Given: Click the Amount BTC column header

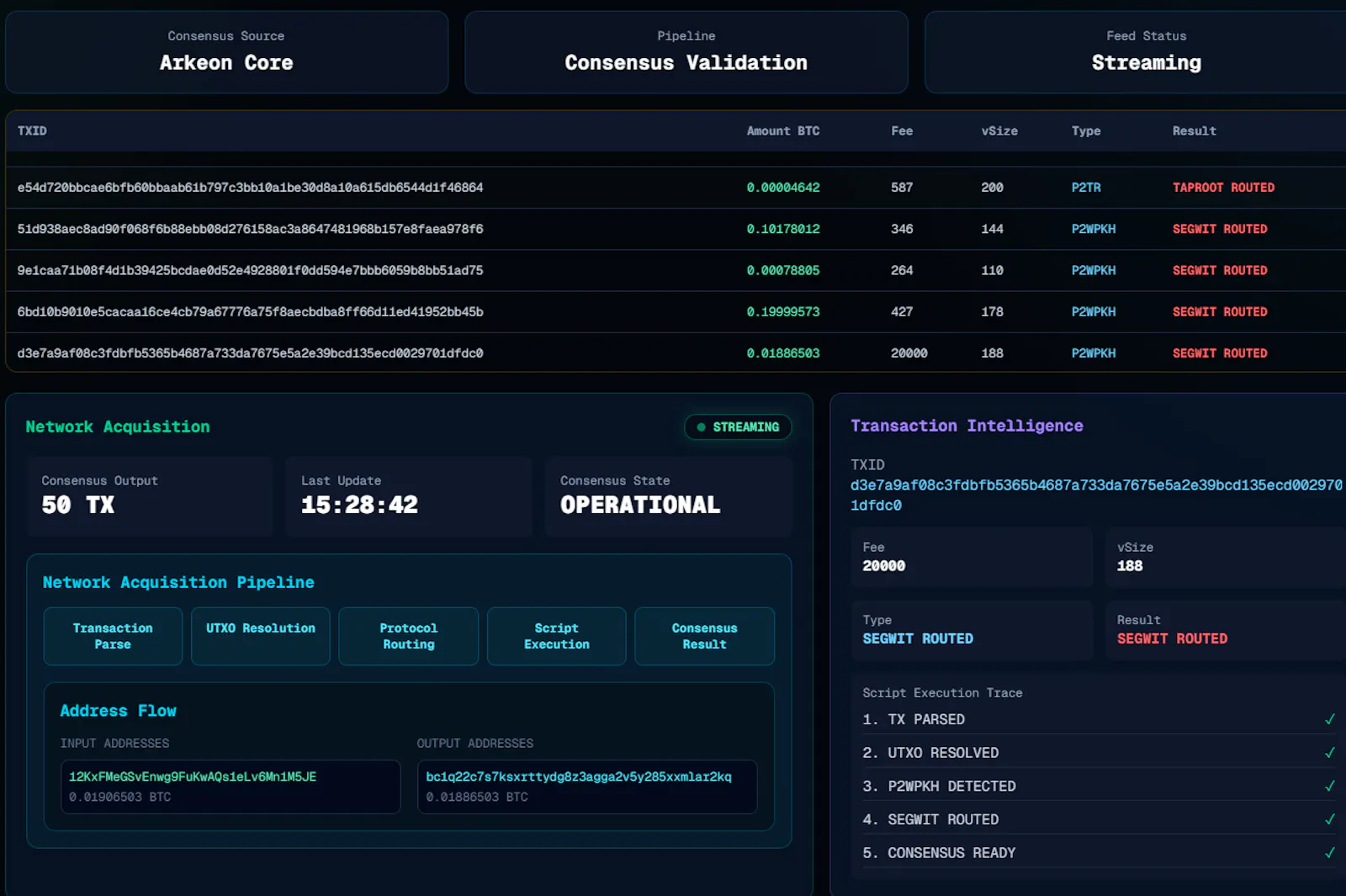Looking at the screenshot, I should coord(783,131).
